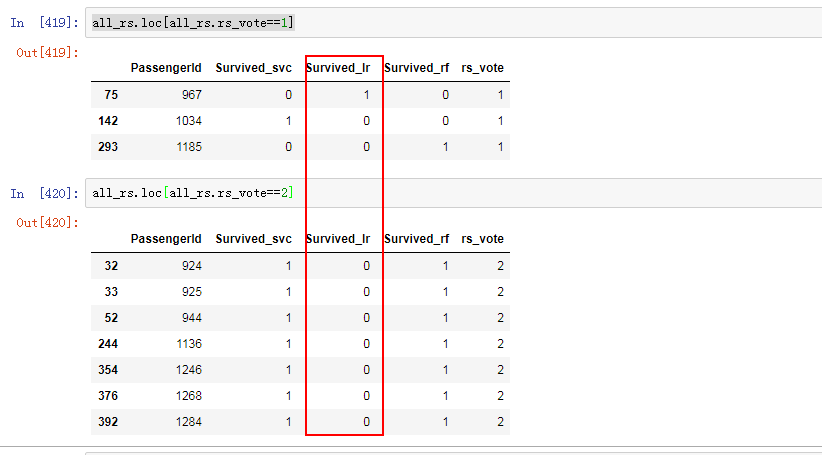Click the code cell In [419]
The image size is (822, 455).
(x=453, y=23)
